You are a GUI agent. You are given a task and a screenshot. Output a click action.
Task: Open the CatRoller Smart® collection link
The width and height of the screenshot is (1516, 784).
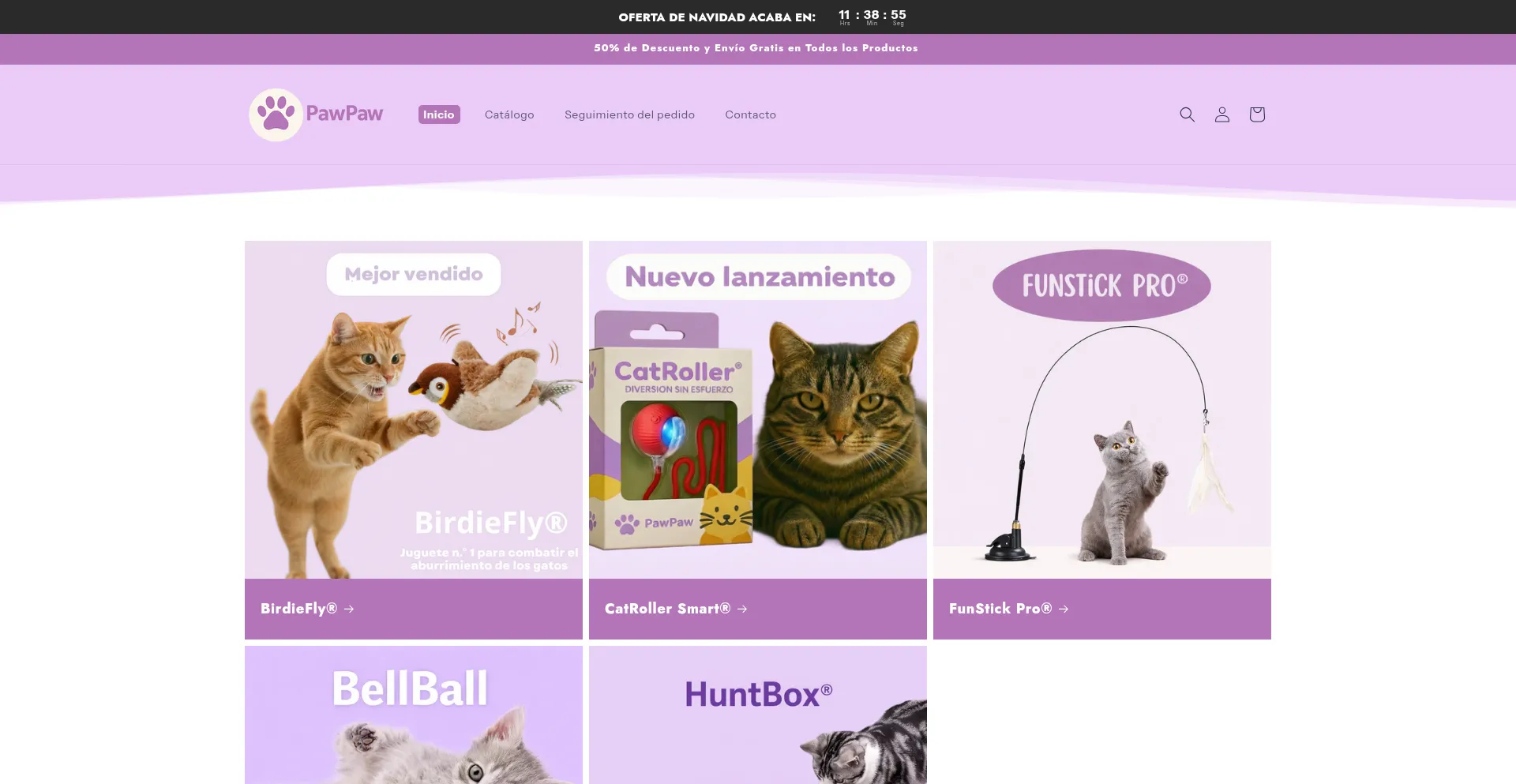(667, 609)
